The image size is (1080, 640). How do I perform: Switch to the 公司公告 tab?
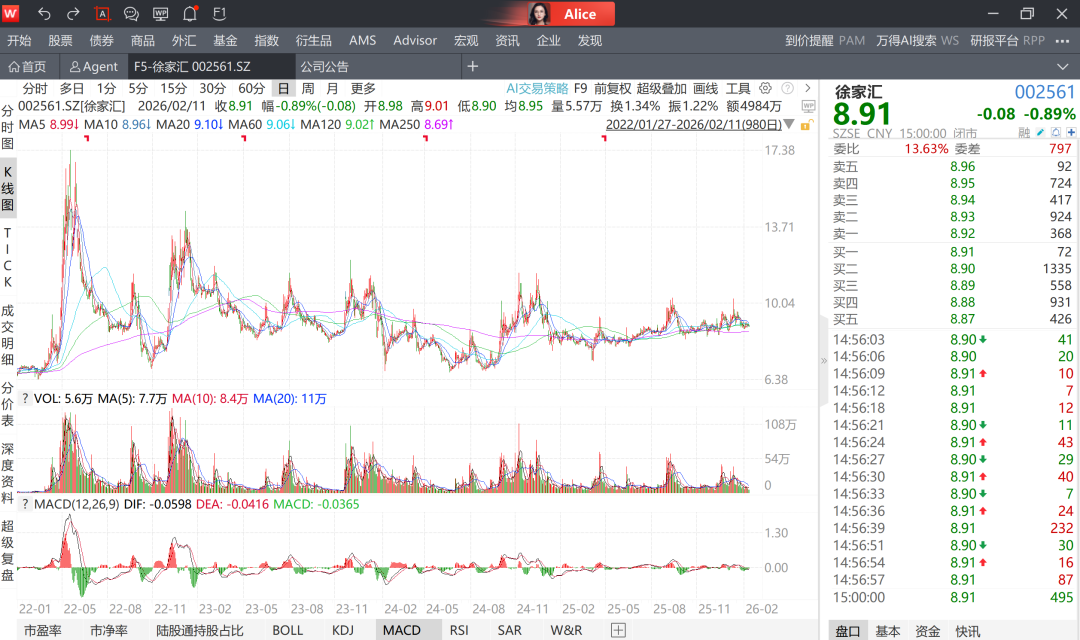coord(325,67)
